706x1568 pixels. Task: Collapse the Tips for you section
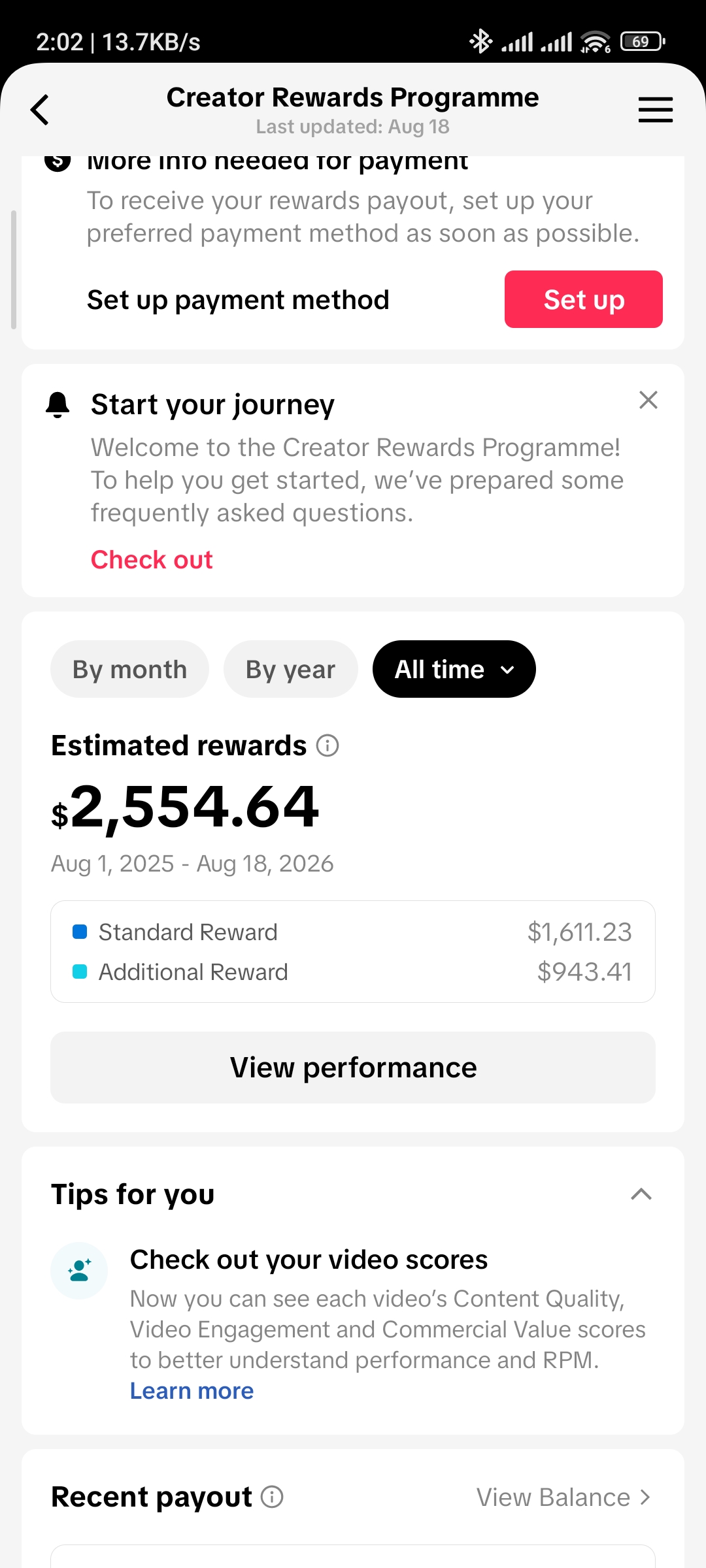tap(641, 1194)
